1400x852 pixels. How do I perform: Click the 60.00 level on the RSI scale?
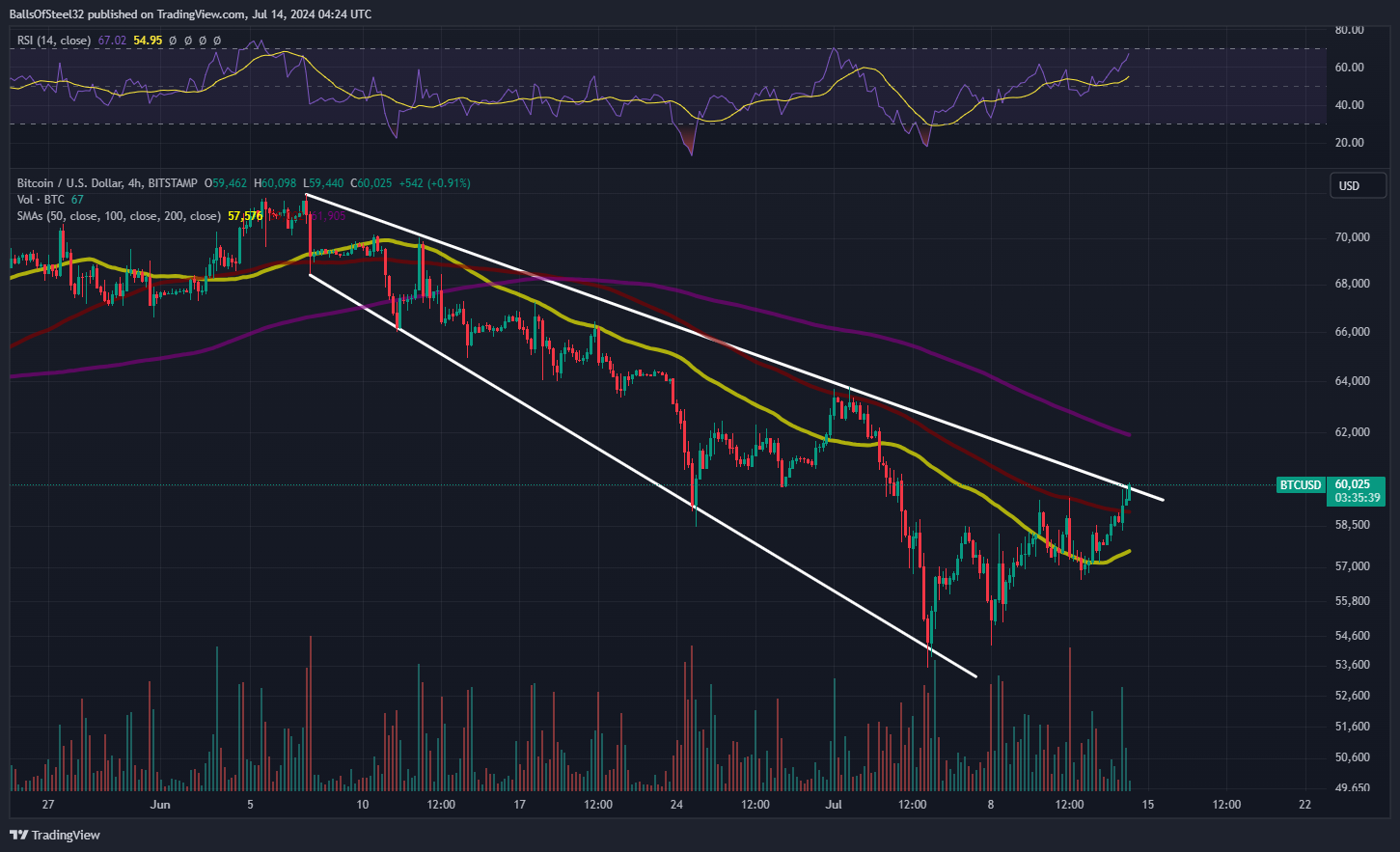(x=1349, y=68)
